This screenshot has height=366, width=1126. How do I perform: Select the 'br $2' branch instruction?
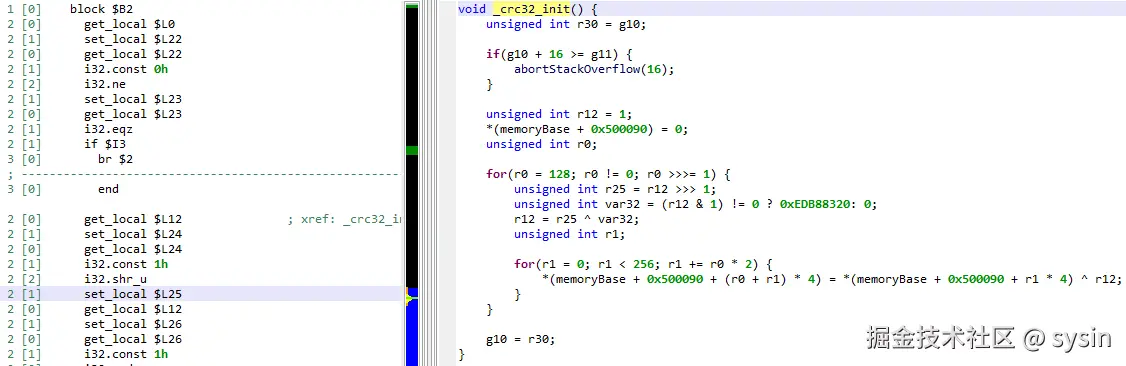click(x=116, y=159)
